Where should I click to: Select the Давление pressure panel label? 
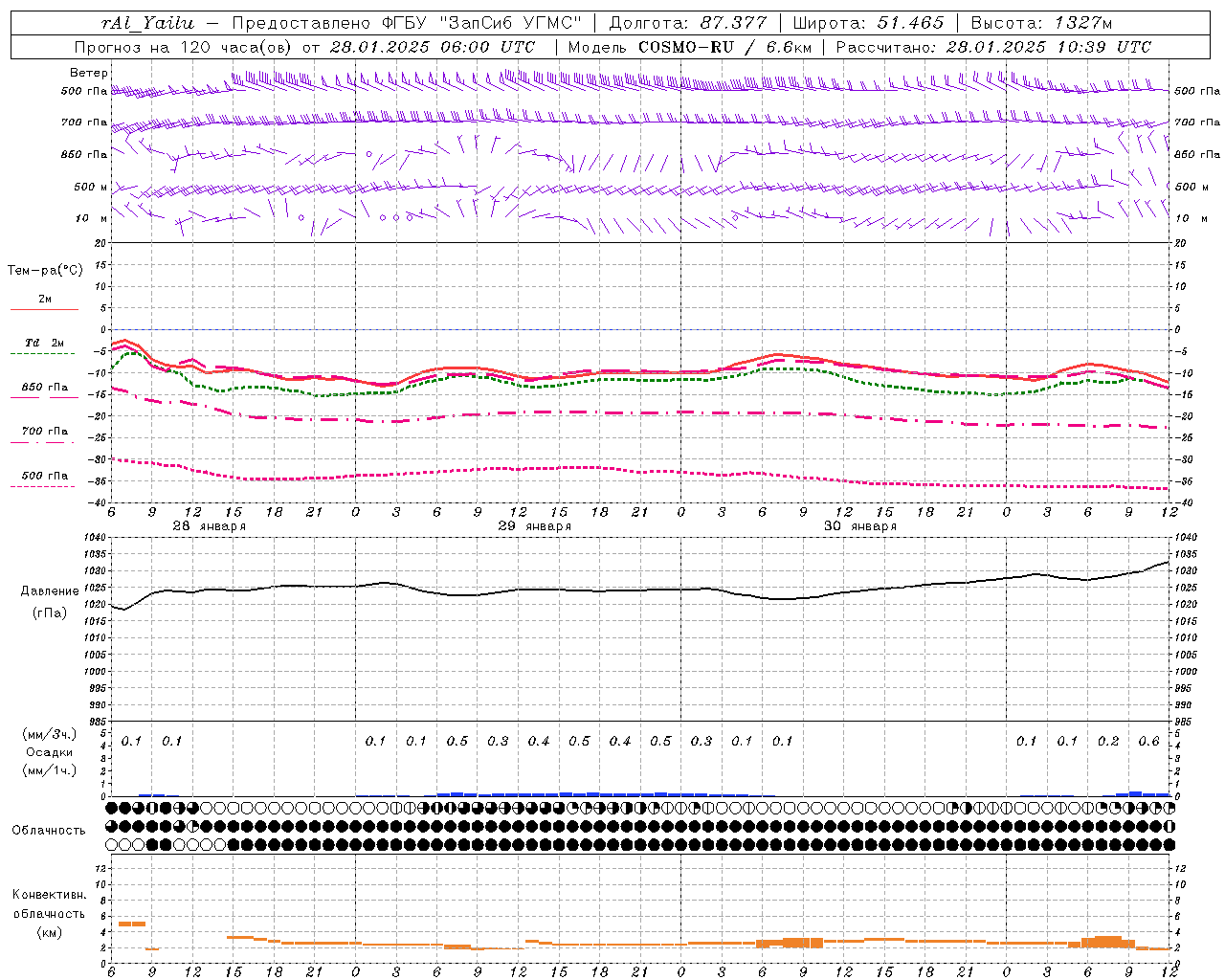click(50, 591)
